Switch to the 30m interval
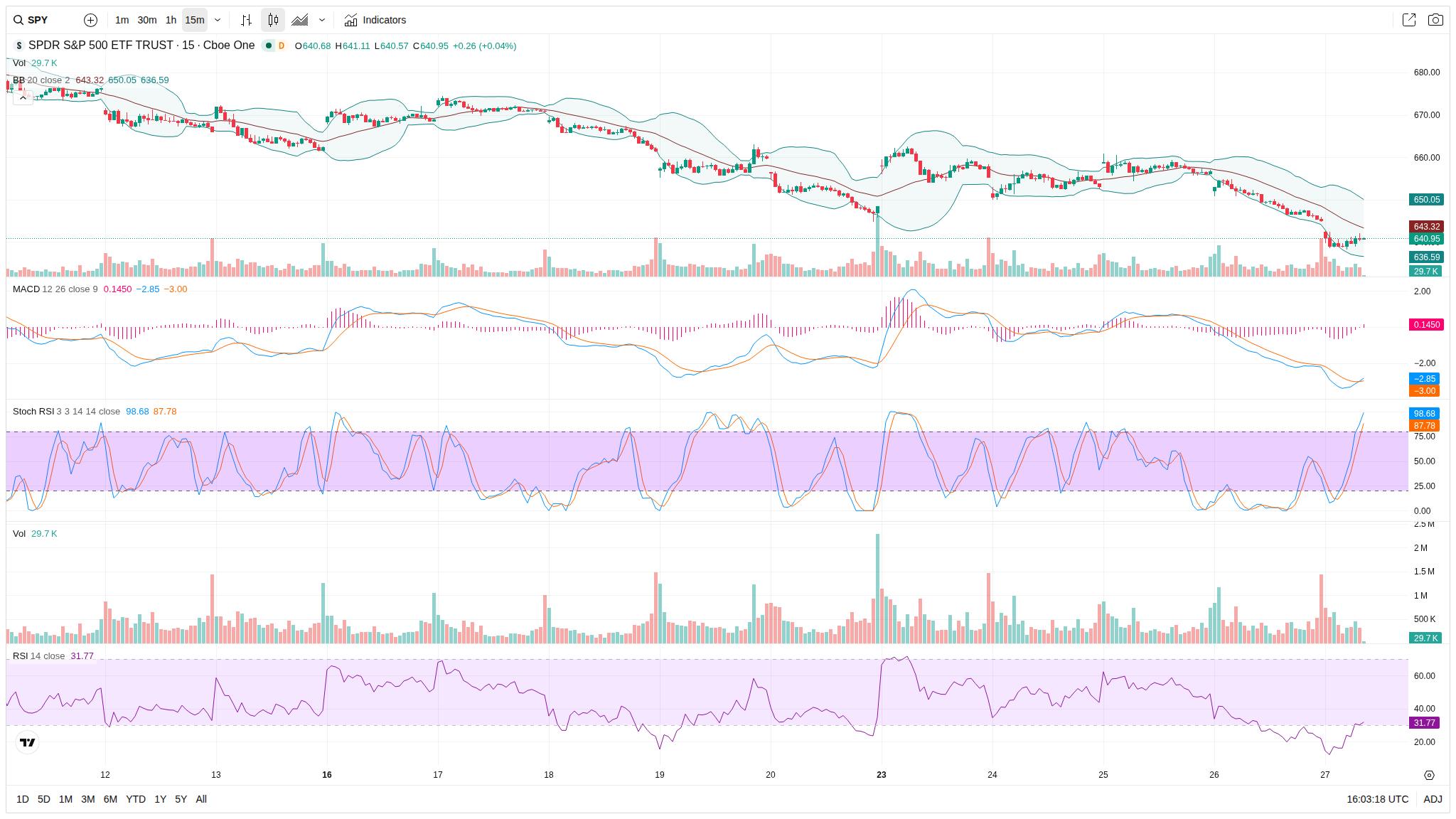The image size is (1456, 819). click(147, 20)
